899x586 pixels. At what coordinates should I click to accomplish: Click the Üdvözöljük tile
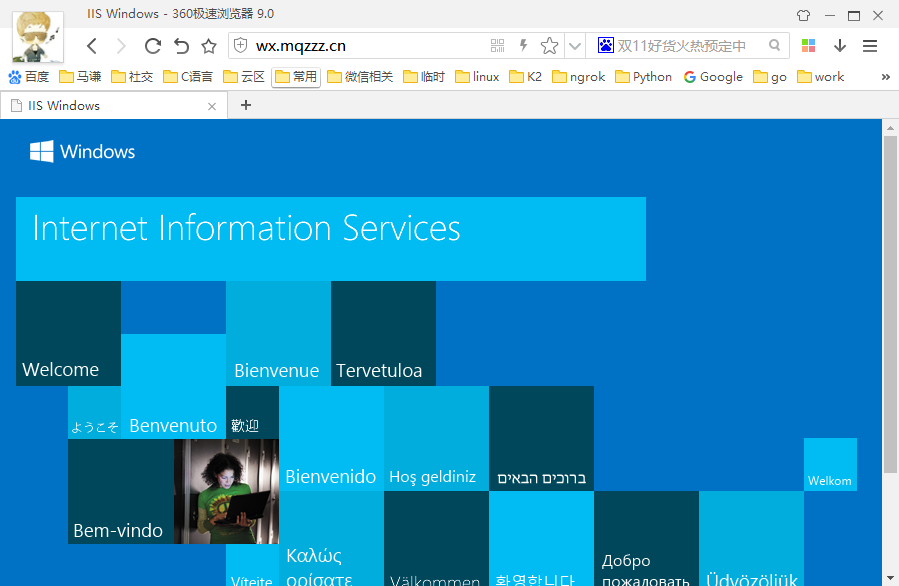click(x=751, y=538)
